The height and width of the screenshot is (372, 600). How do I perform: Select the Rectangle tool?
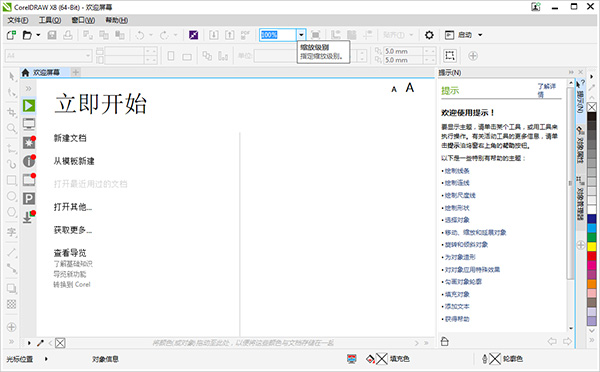12,180
